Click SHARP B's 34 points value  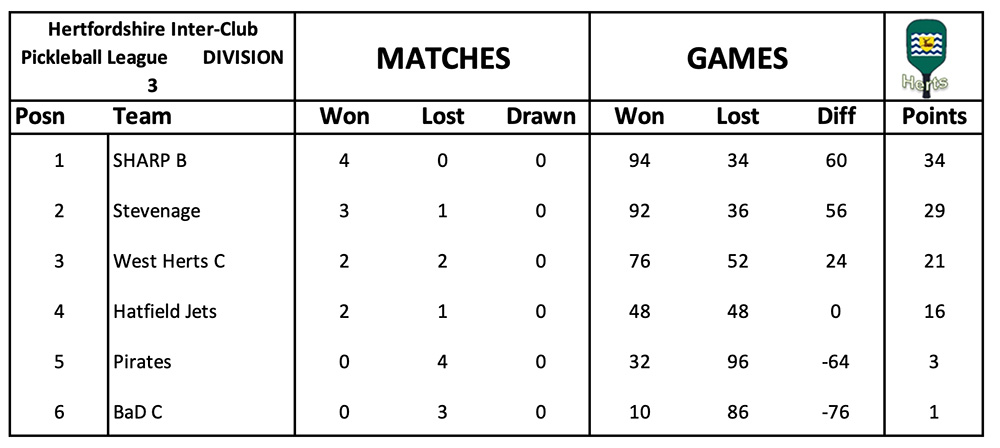[934, 161]
